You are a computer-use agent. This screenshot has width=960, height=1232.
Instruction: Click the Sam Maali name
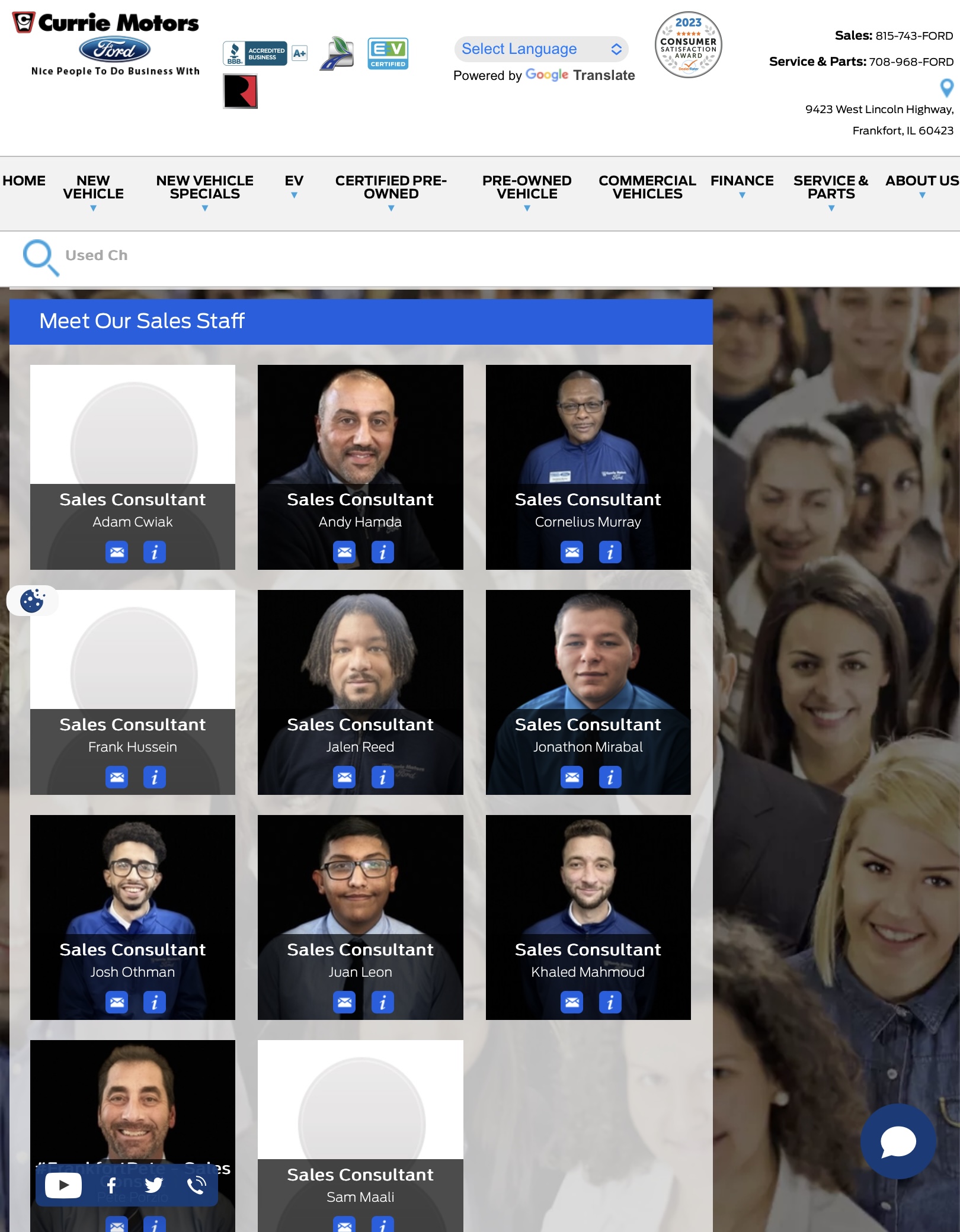pyautogui.click(x=360, y=1197)
